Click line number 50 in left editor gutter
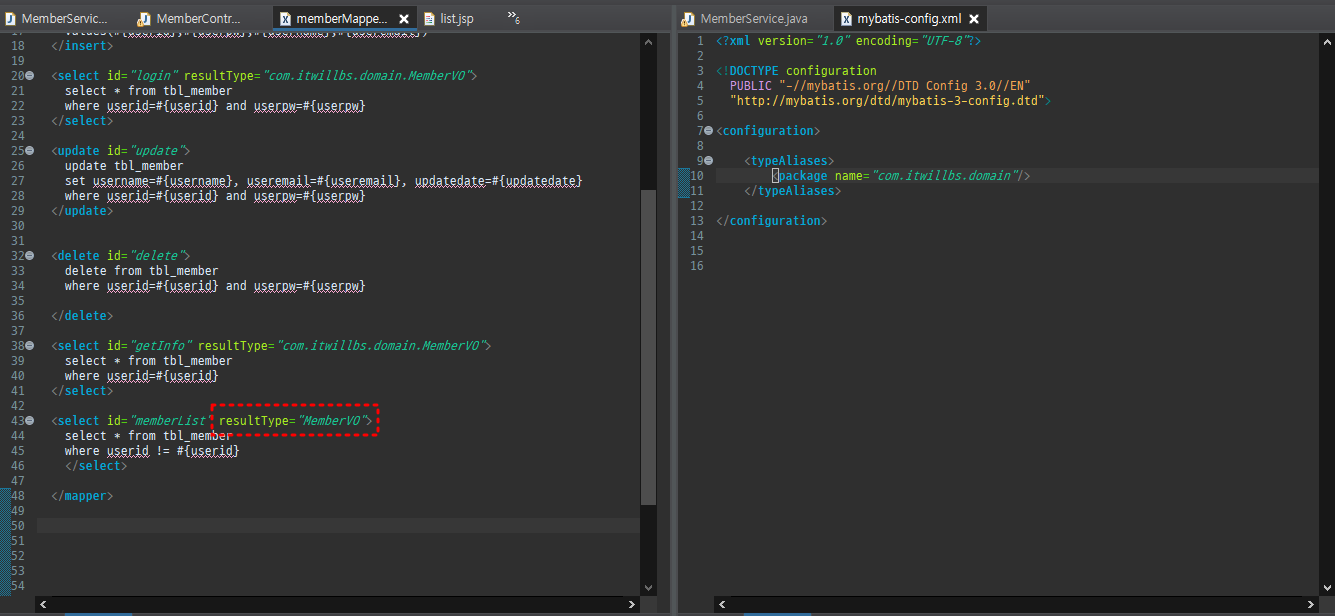 (x=18, y=526)
